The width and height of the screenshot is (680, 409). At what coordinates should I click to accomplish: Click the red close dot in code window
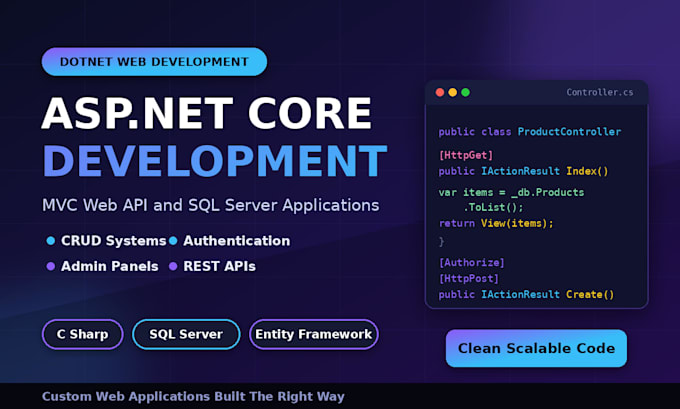[440, 92]
